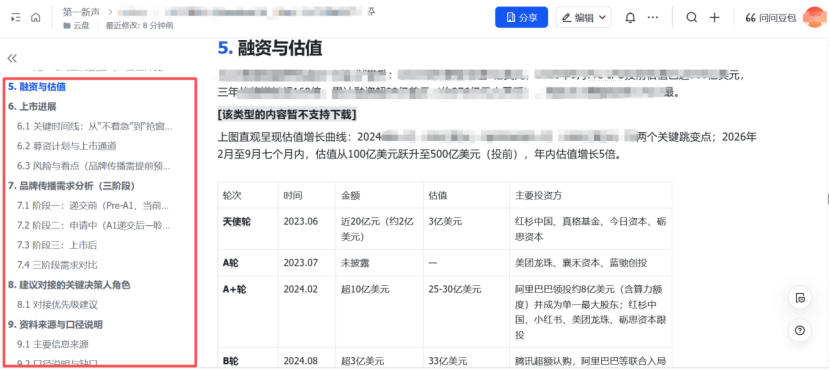Click the 主要投资方 table header cell
This screenshot has height=371, width=830.
coord(591,195)
